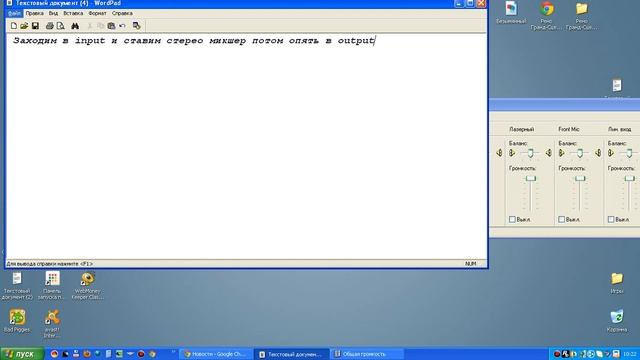Adjust the Лин. вход balance slider

click(629, 153)
